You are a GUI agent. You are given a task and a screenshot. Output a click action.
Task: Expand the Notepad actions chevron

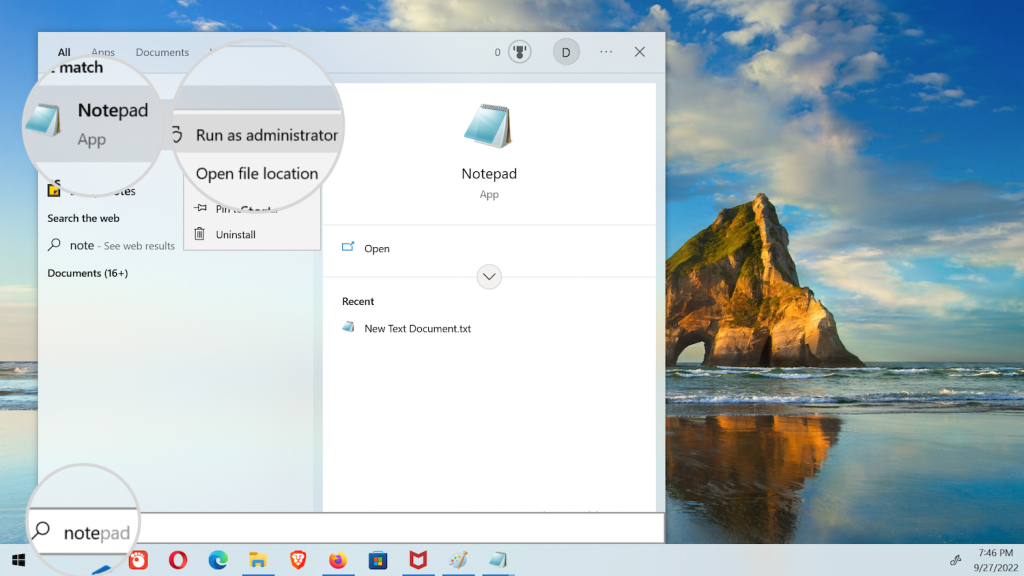[x=489, y=277]
